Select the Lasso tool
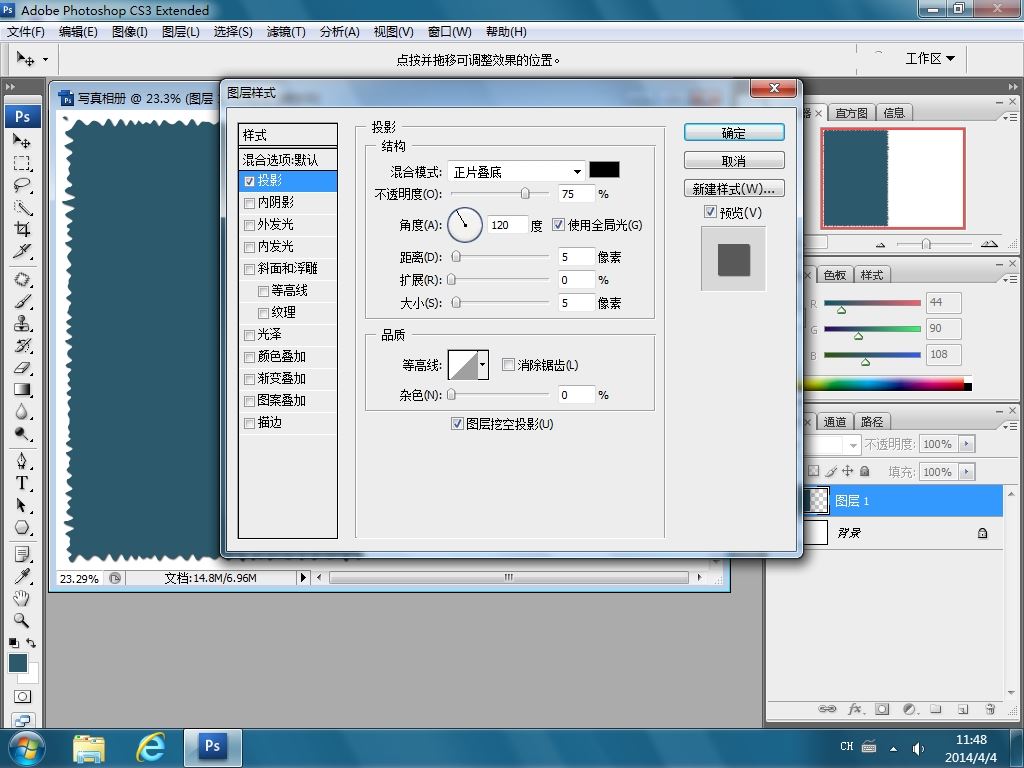The image size is (1024, 768). coord(22,185)
